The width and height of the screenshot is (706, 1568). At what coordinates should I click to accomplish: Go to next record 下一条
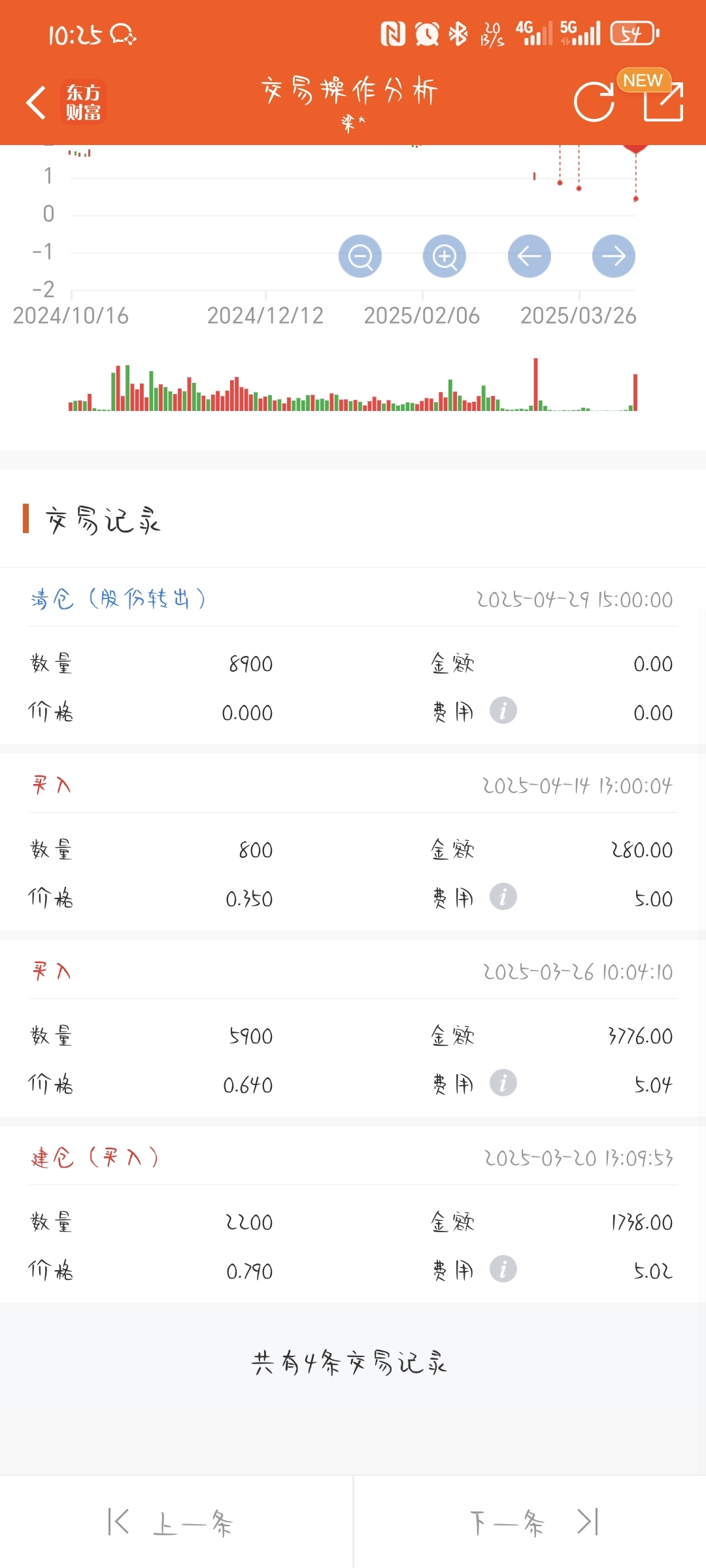tap(507, 1523)
